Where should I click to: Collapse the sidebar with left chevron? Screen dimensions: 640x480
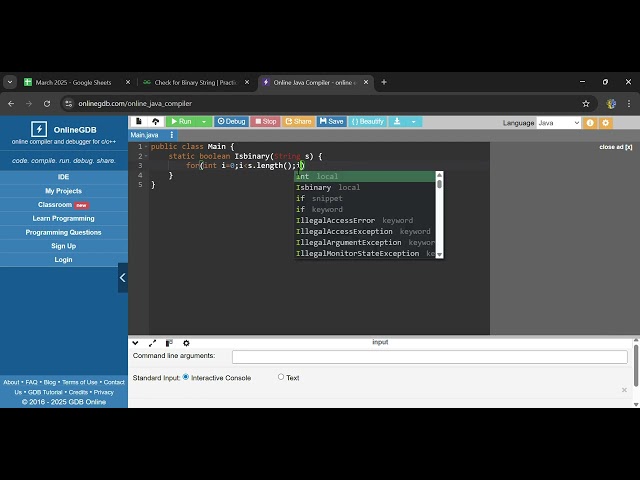point(123,278)
